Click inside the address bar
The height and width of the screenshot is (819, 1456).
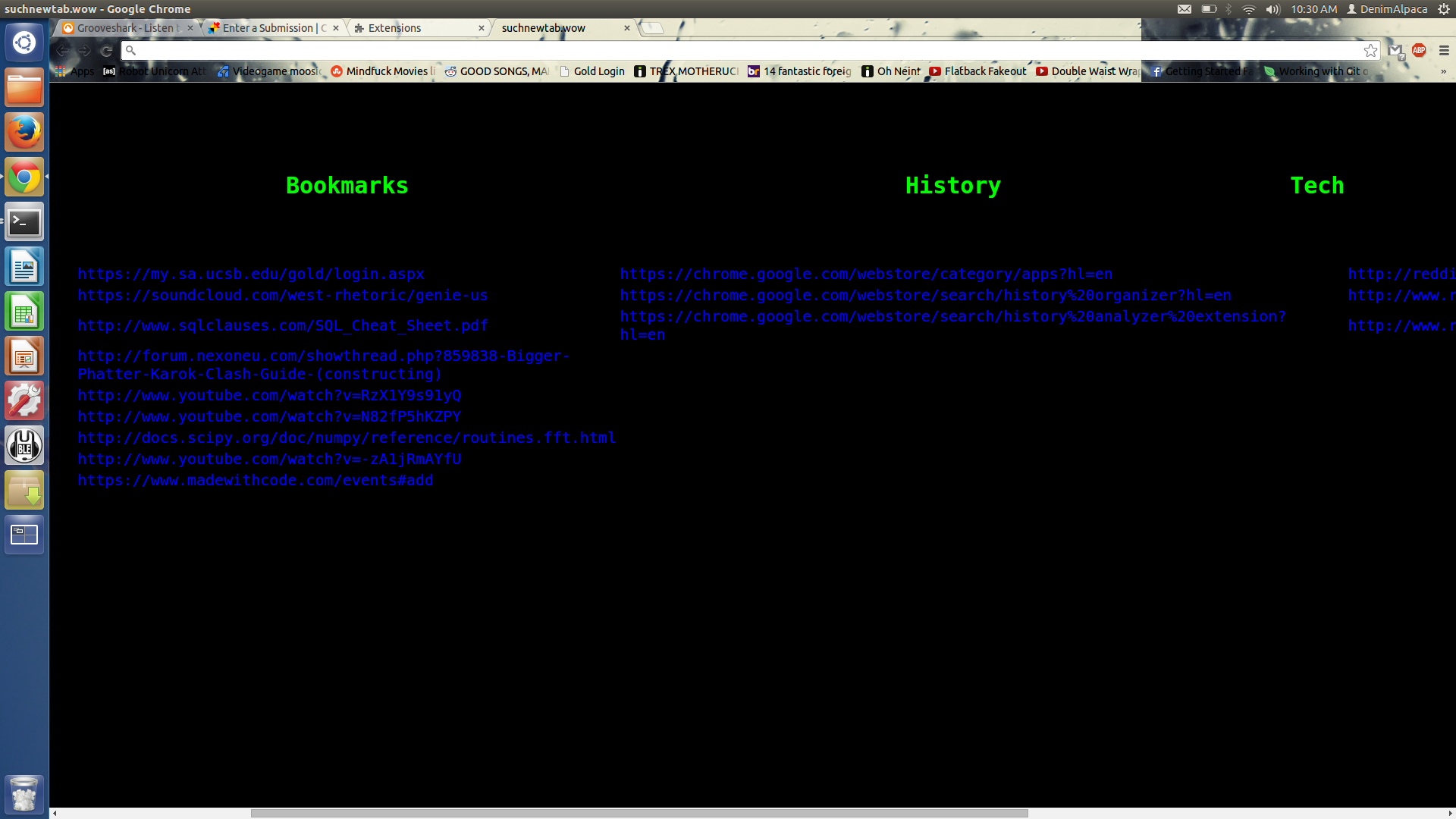[x=743, y=51]
